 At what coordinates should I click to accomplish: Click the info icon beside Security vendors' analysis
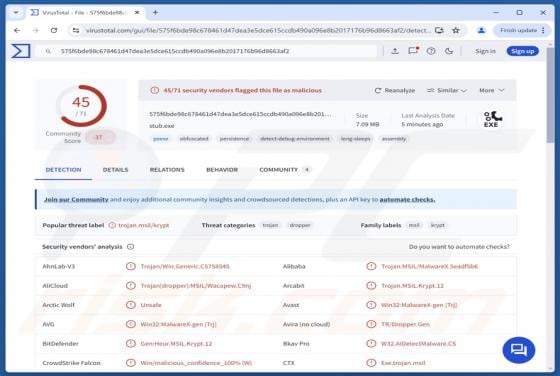[x=131, y=246]
